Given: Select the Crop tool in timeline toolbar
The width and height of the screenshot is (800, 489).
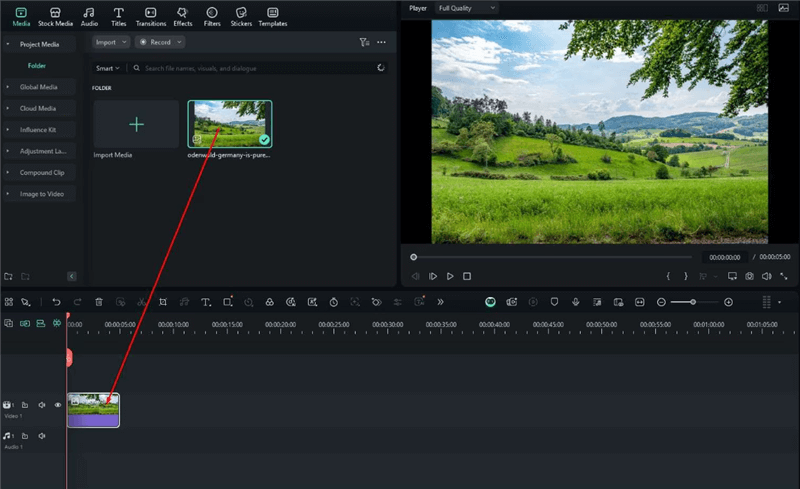Looking at the screenshot, I should click(163, 302).
